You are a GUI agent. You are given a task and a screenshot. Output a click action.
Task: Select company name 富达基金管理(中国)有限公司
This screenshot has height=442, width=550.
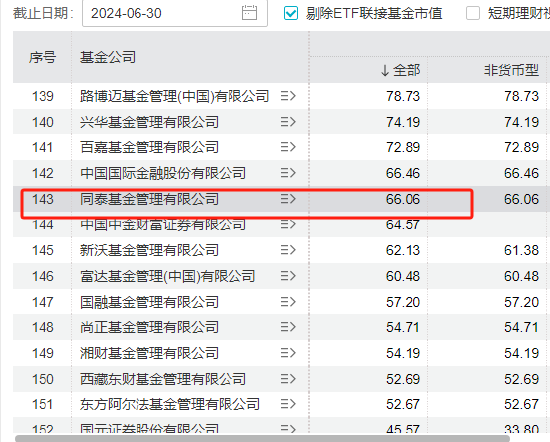[167, 276]
